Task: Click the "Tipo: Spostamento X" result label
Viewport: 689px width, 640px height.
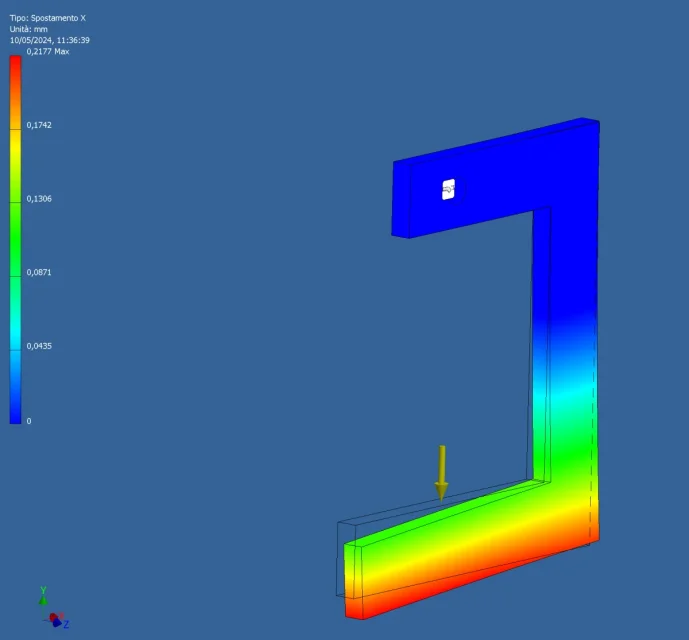Action: (47, 18)
